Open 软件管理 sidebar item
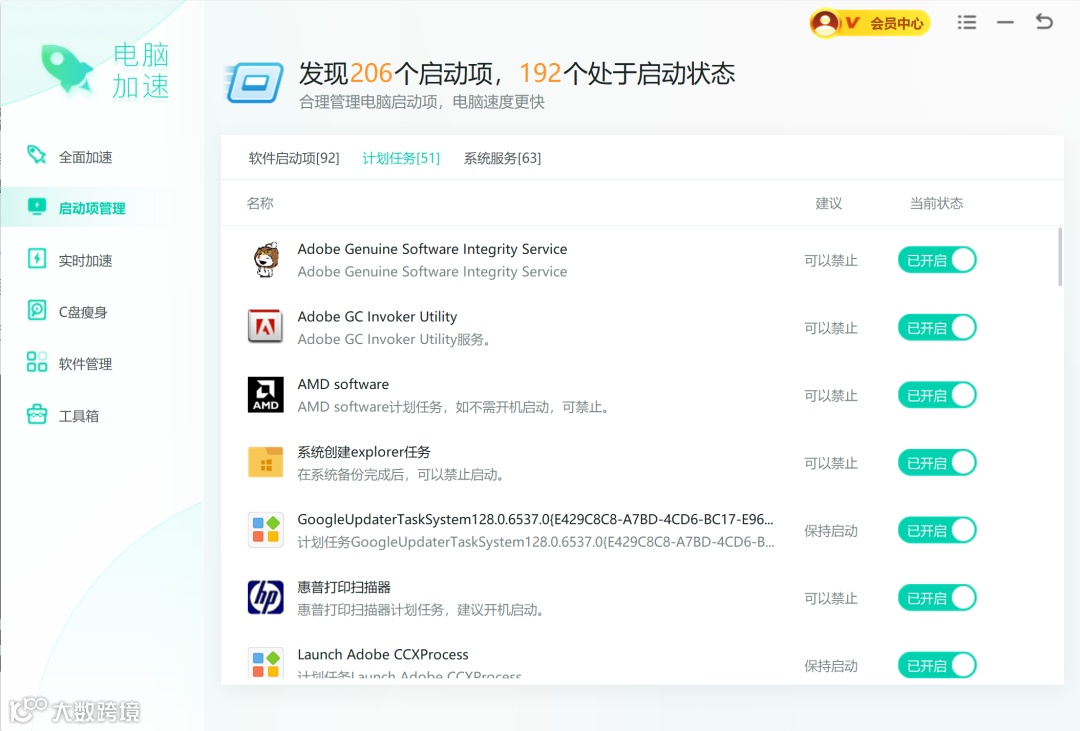Viewport: 1080px width, 731px height. pos(85,364)
